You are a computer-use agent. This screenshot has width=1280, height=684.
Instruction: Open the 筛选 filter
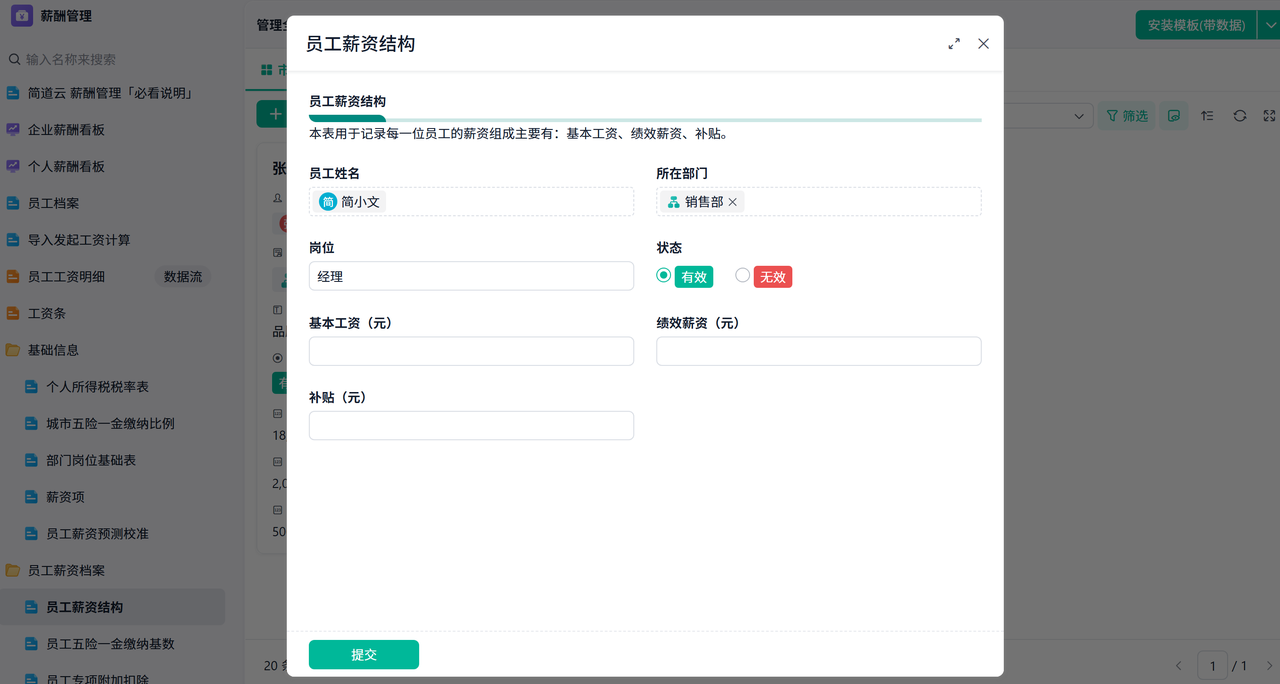(x=1127, y=116)
